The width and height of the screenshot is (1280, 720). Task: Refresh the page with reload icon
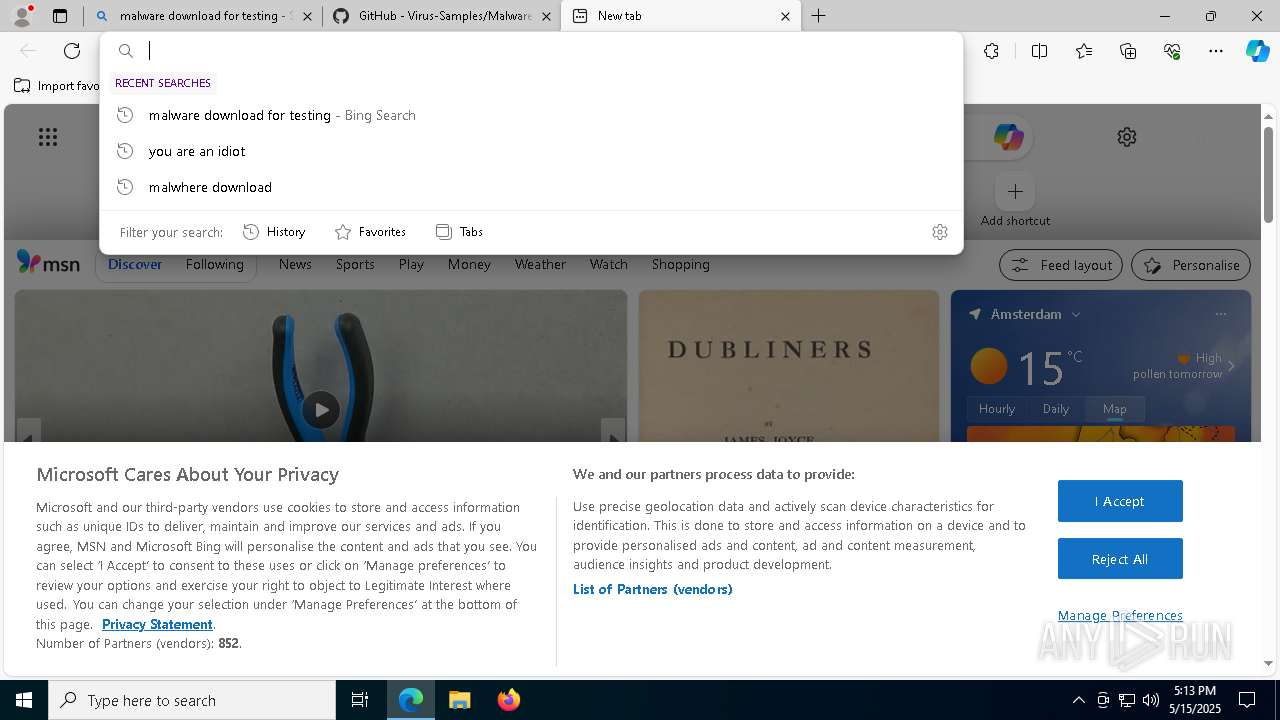[x=72, y=51]
